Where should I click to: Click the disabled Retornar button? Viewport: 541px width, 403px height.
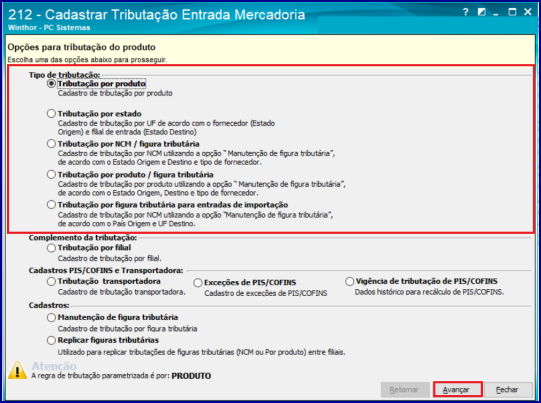click(405, 390)
